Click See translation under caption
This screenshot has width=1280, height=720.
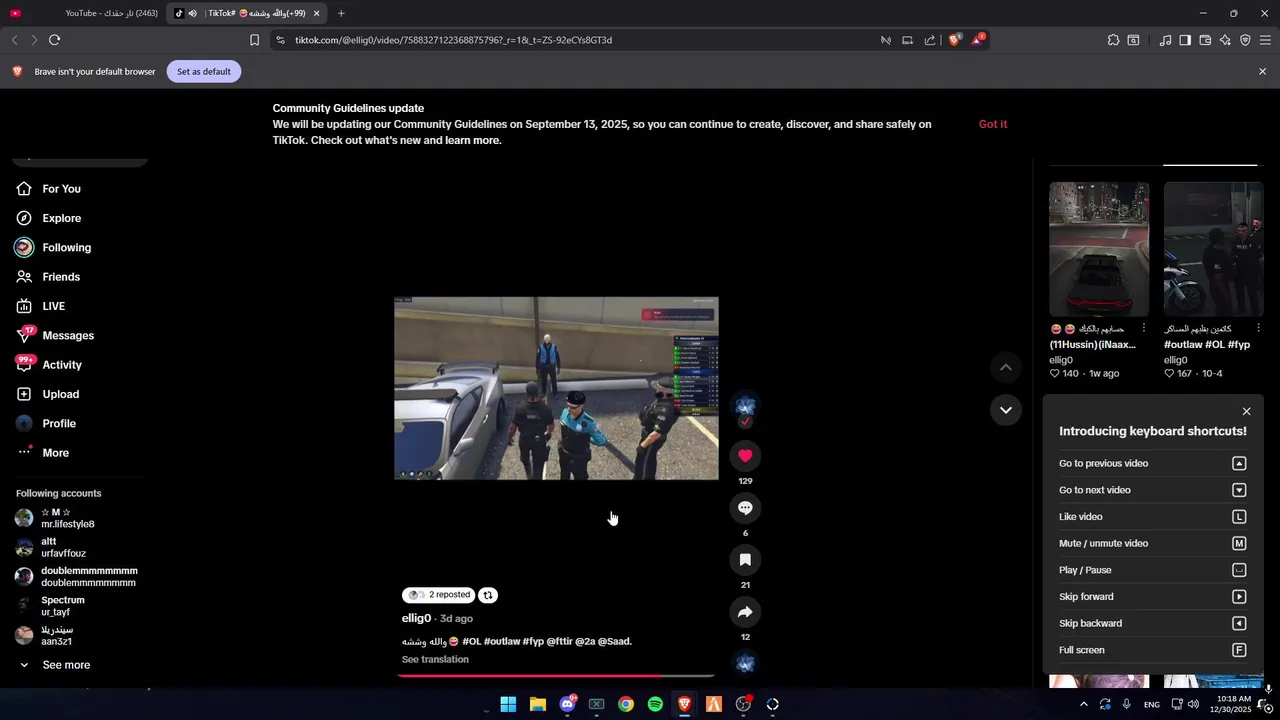(x=435, y=659)
